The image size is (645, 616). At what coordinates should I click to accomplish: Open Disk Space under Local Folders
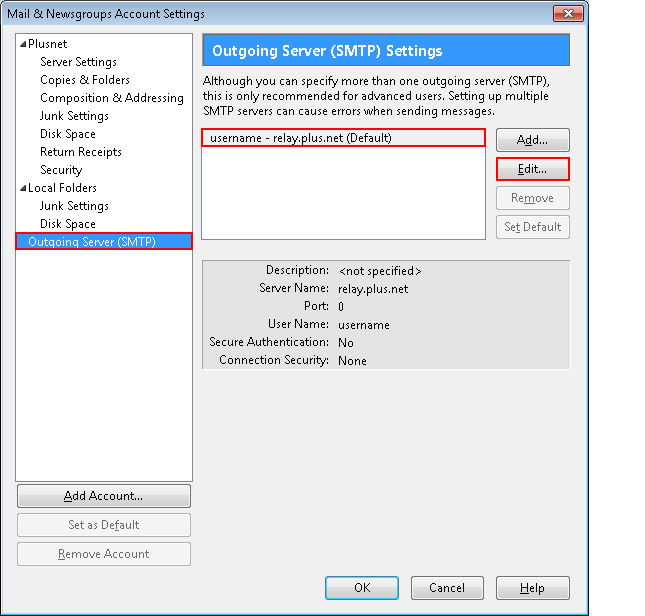[x=68, y=224]
